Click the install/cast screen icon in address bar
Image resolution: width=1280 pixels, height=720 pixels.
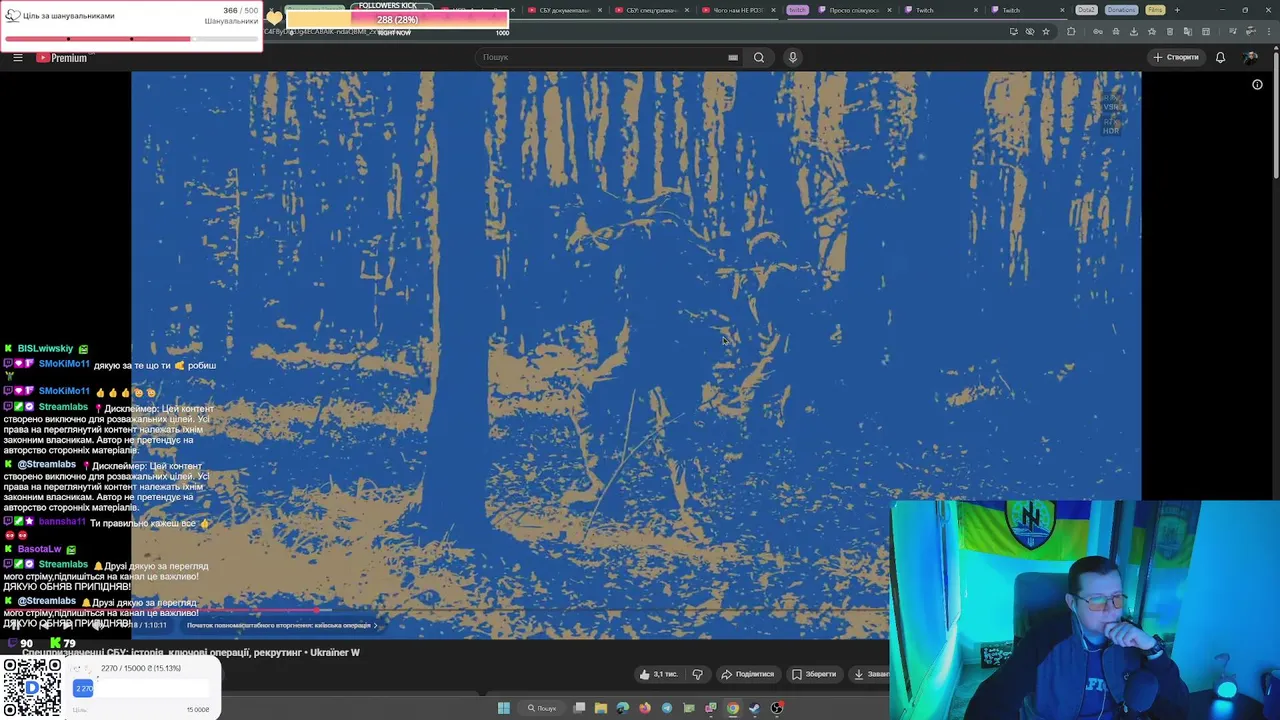click(x=1014, y=31)
